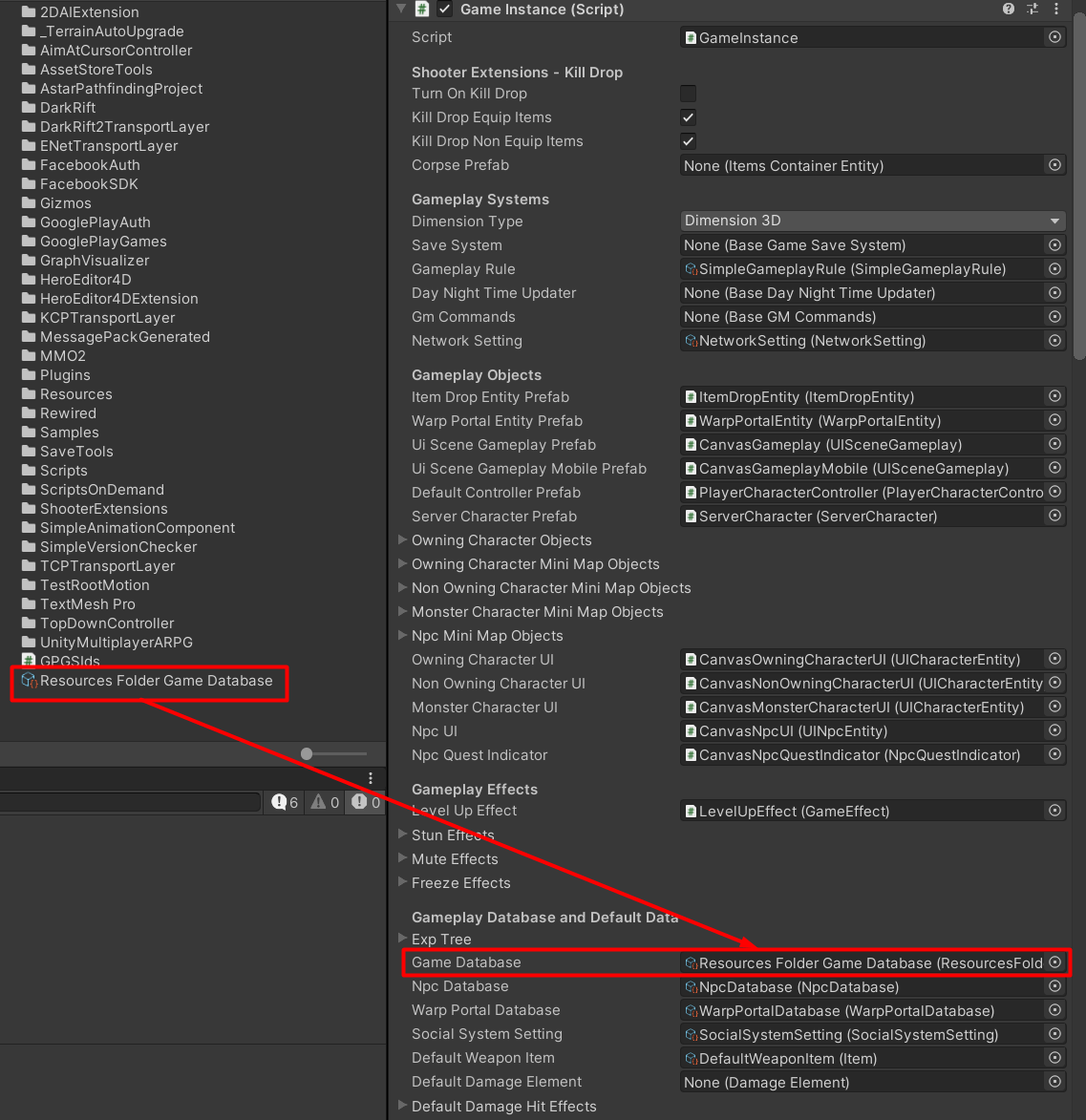The height and width of the screenshot is (1120, 1086).
Task: Expand the Mute Effects foldout
Action: click(402, 858)
